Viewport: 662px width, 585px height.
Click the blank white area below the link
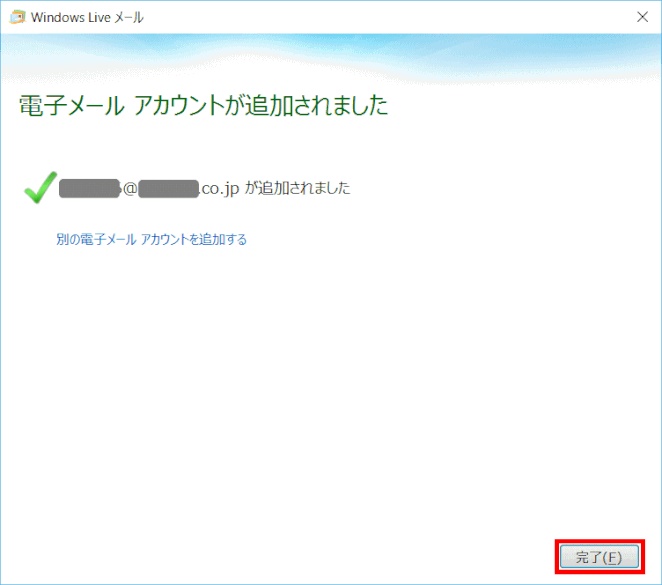331,380
